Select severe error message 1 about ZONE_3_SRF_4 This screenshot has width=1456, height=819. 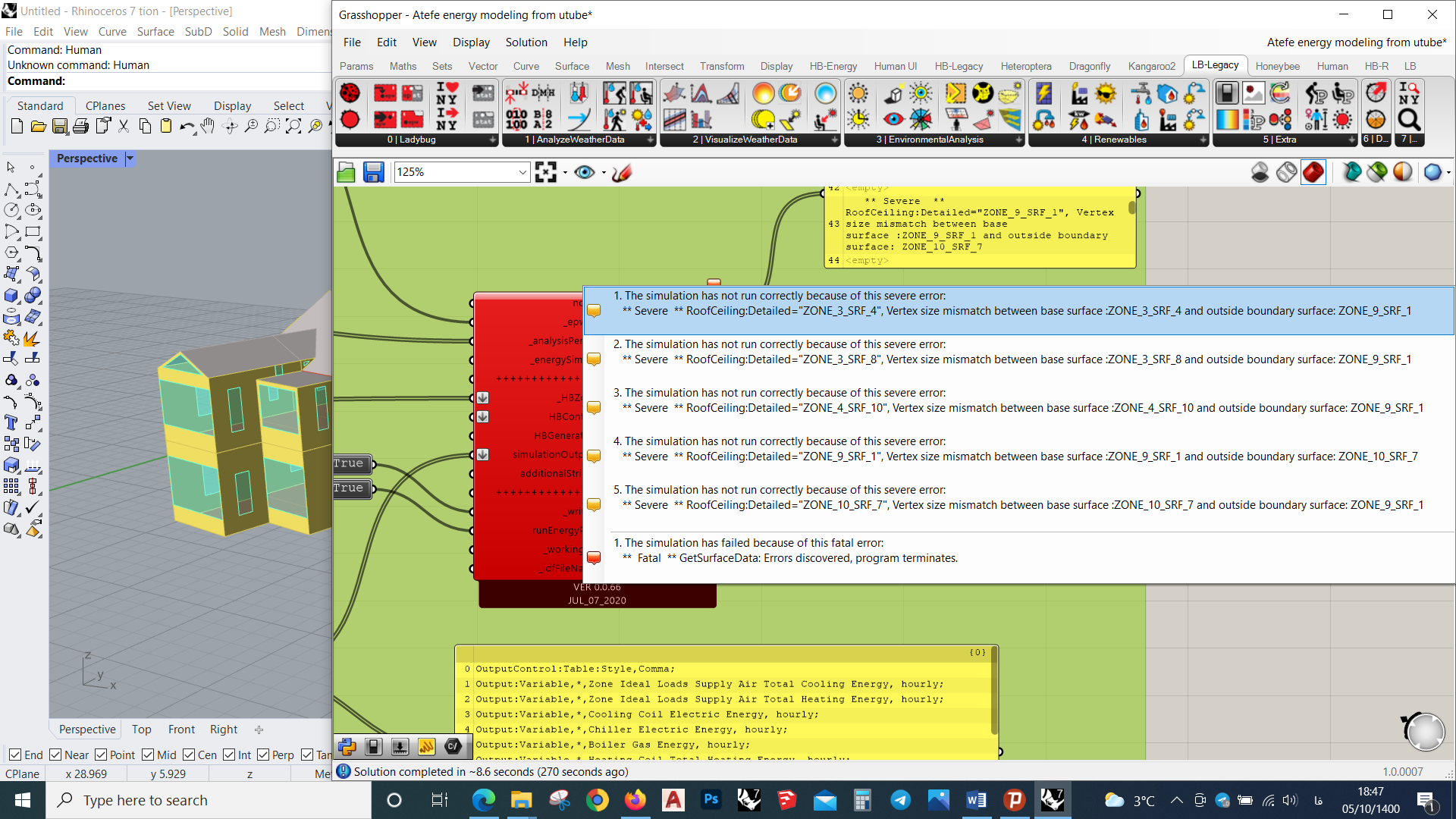(1018, 310)
